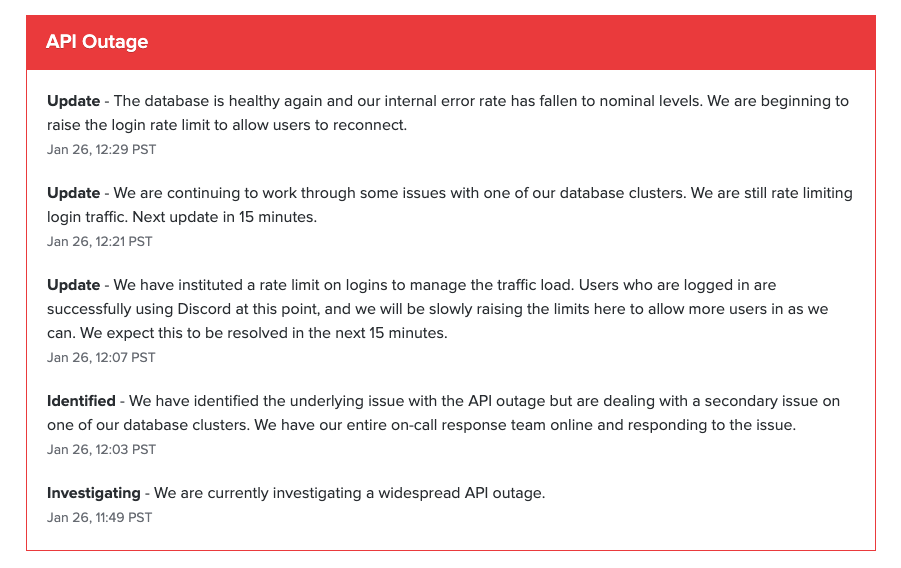Click the Update label about database clusters

coord(74,193)
